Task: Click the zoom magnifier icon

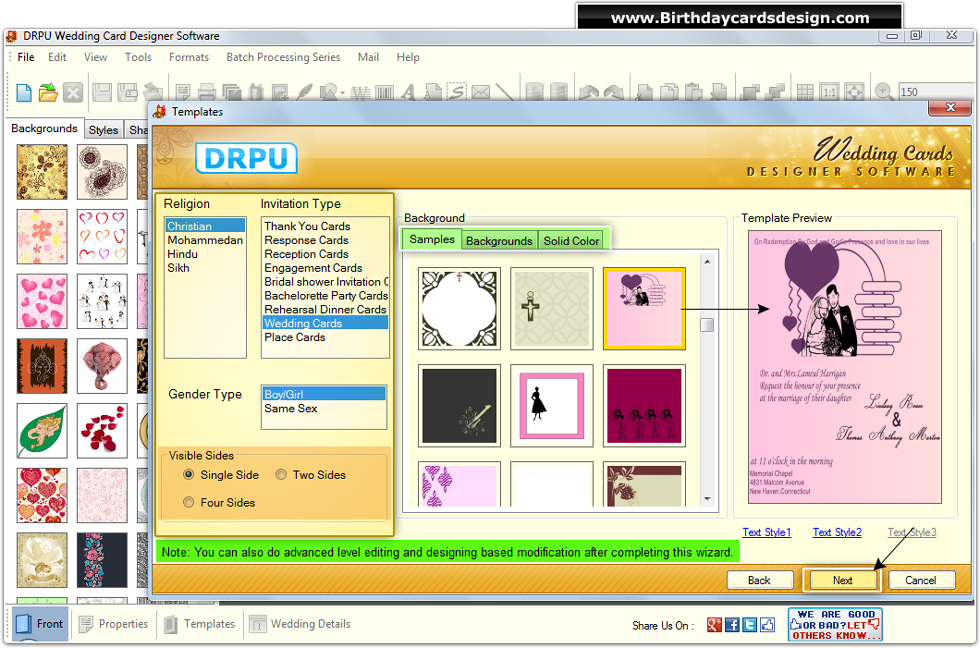Action: pyautogui.click(x=883, y=92)
